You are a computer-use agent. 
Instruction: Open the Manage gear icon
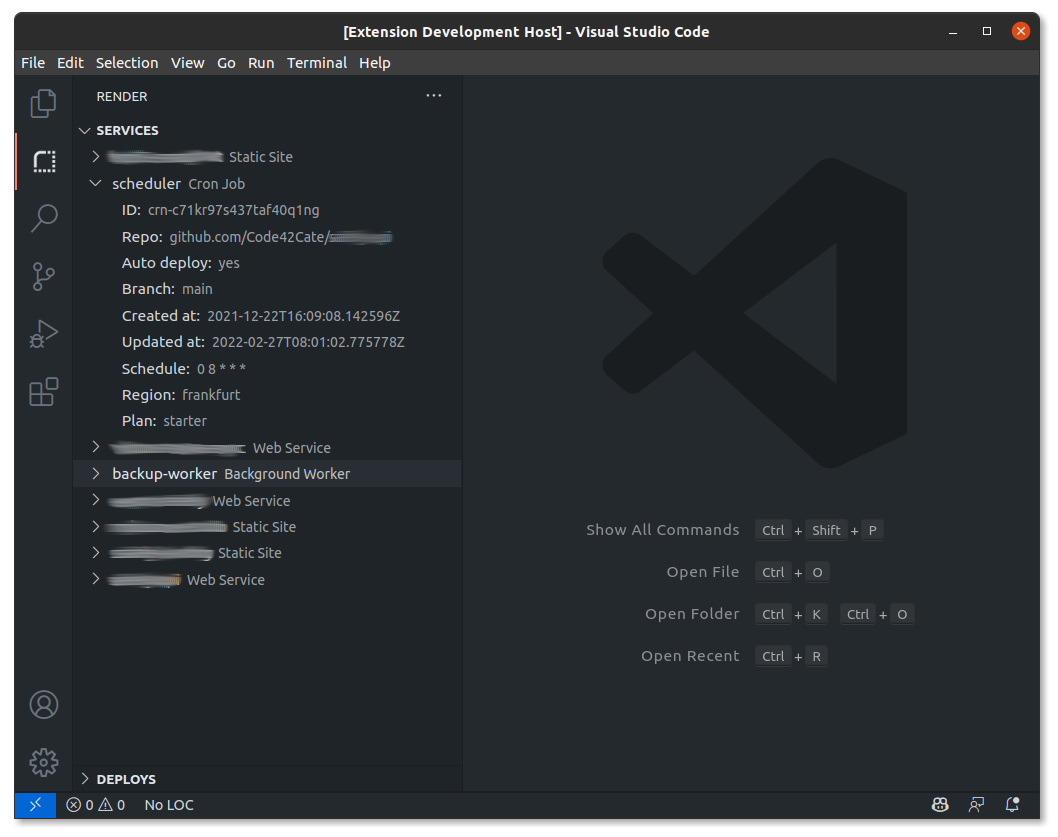coord(44,762)
